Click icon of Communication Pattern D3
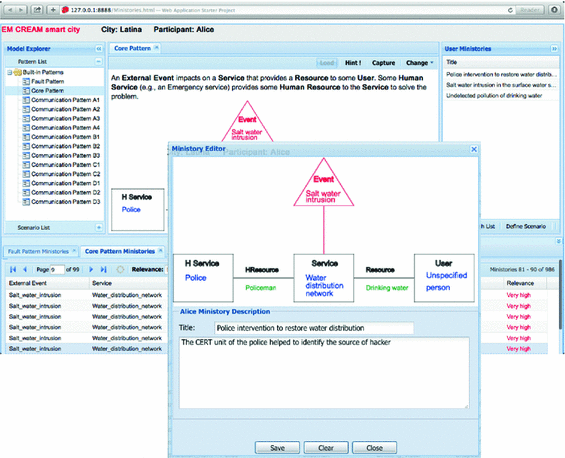This screenshot has width=565, height=458. 26,202
